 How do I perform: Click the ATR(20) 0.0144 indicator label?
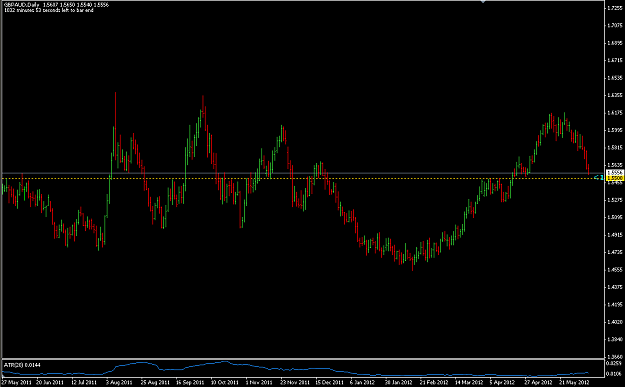(x=22, y=365)
